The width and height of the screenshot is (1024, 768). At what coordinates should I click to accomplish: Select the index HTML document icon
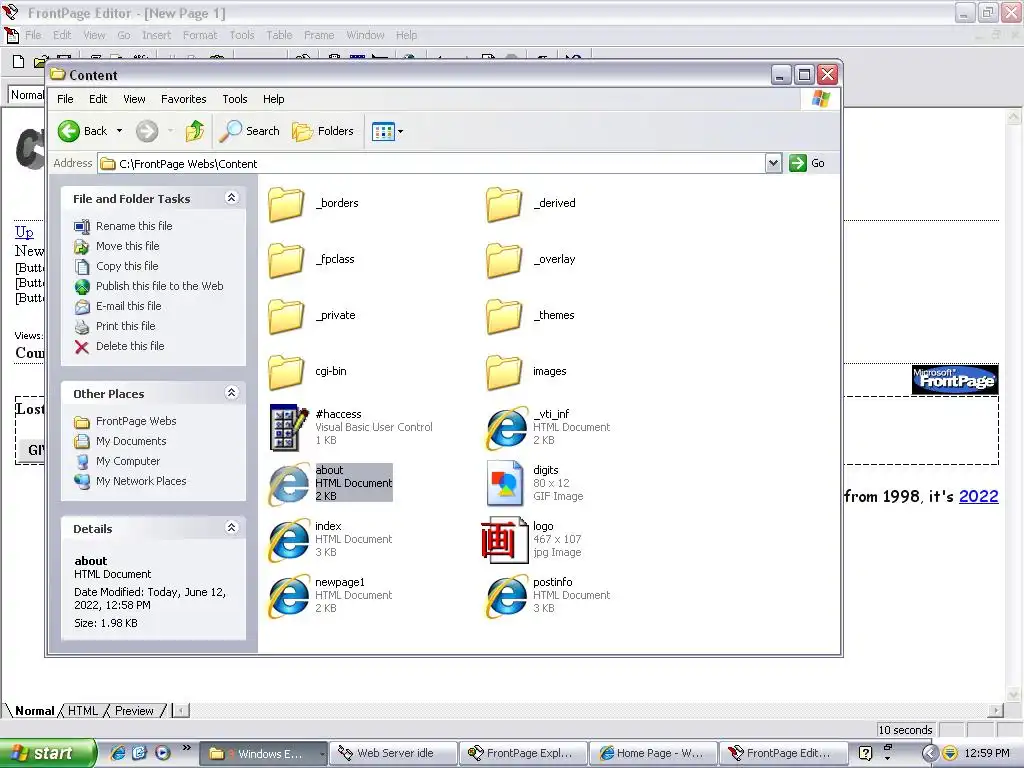point(289,540)
